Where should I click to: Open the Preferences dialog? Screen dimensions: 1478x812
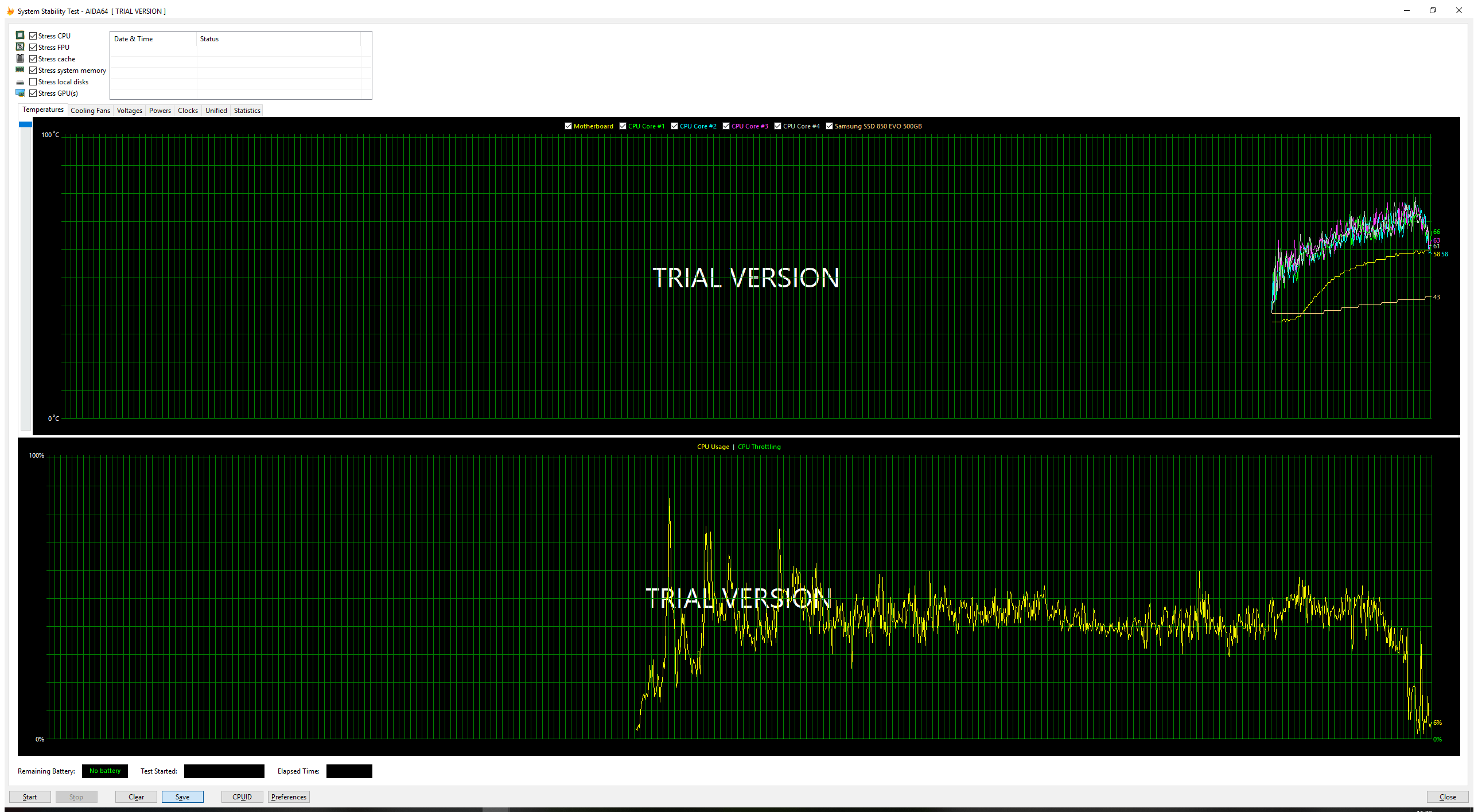click(x=289, y=797)
